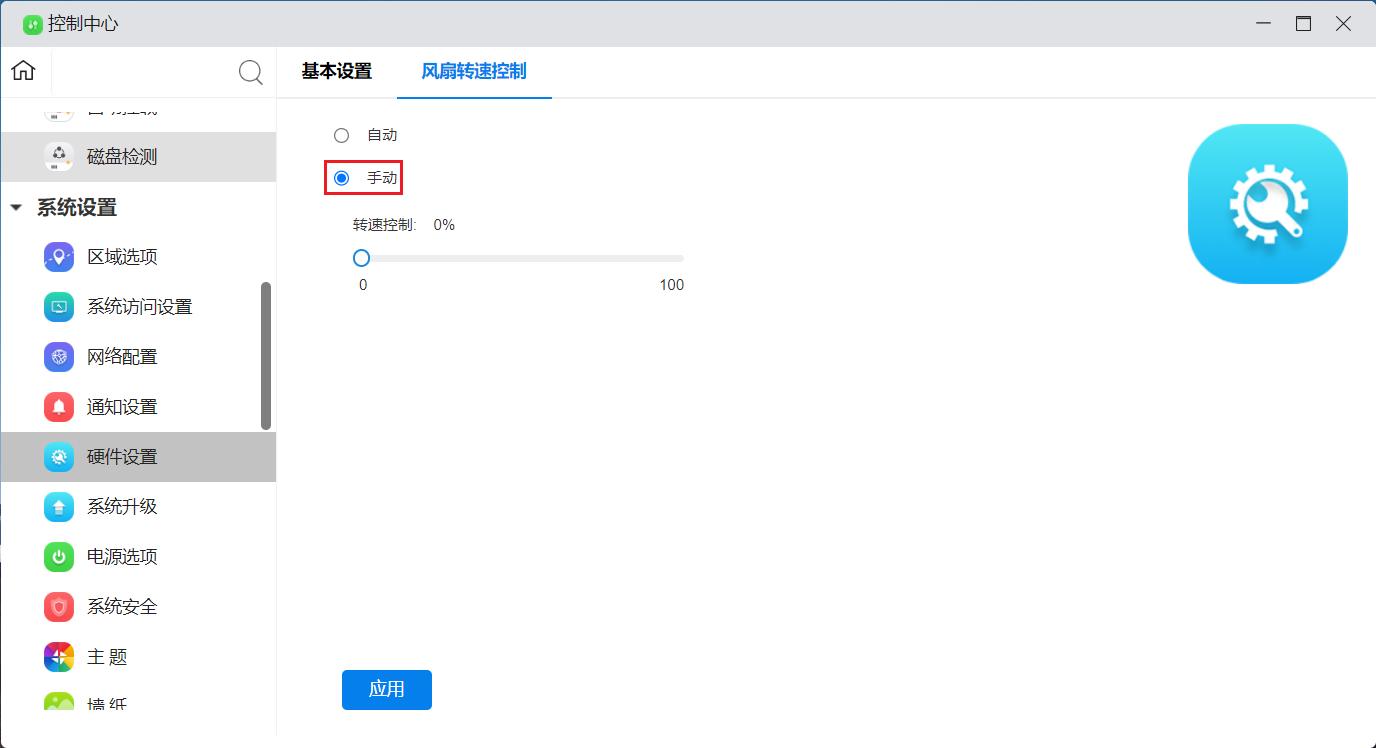Click the 系统升级 arrow icon
This screenshot has height=748, width=1376.
59,507
